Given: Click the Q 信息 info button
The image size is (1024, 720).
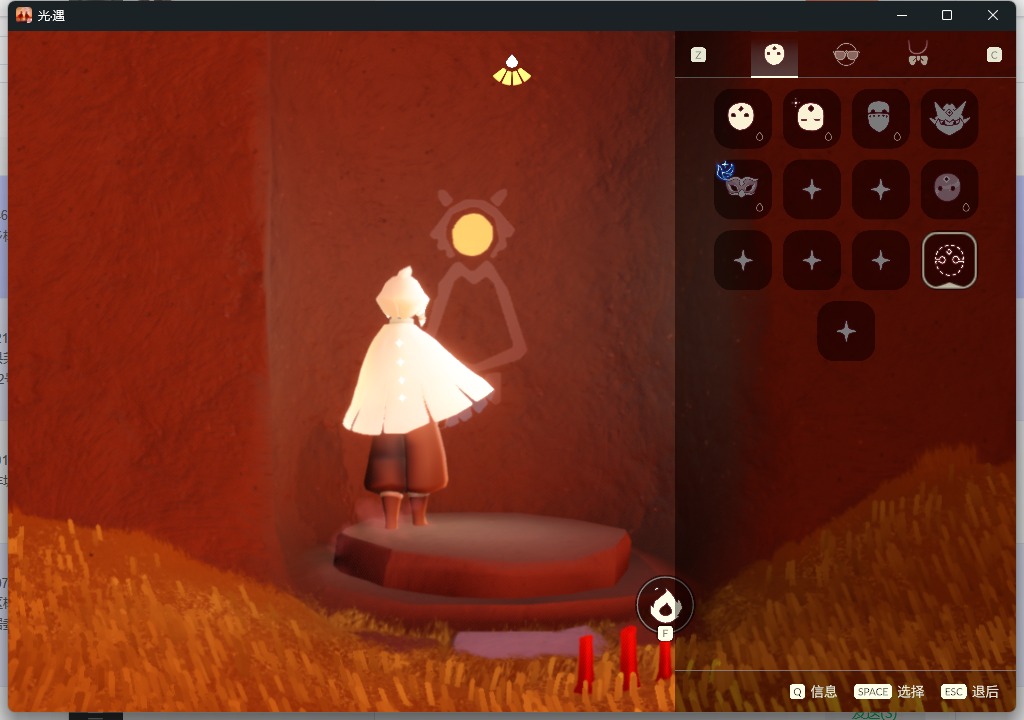Looking at the screenshot, I should (813, 691).
